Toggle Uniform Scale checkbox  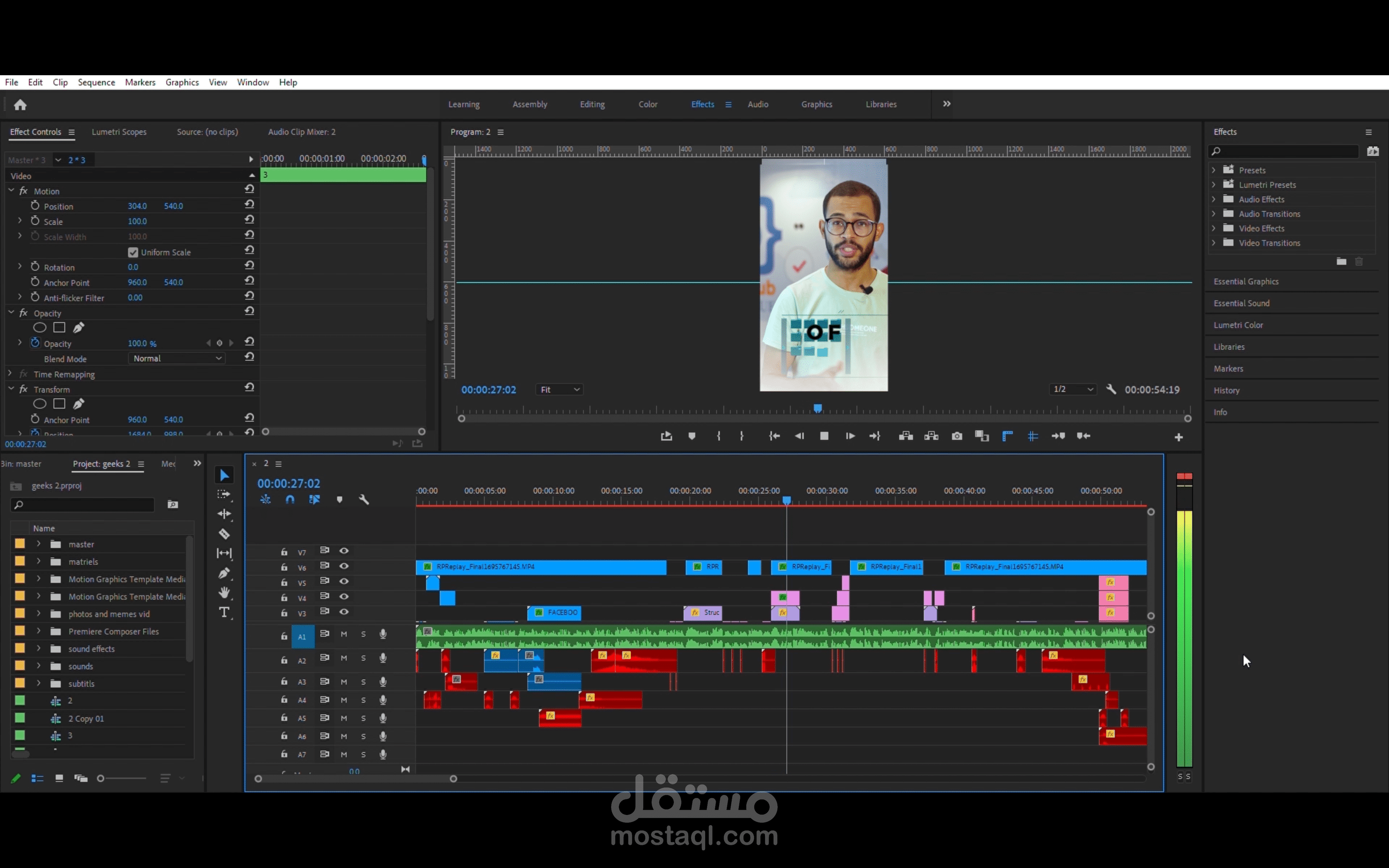[133, 252]
